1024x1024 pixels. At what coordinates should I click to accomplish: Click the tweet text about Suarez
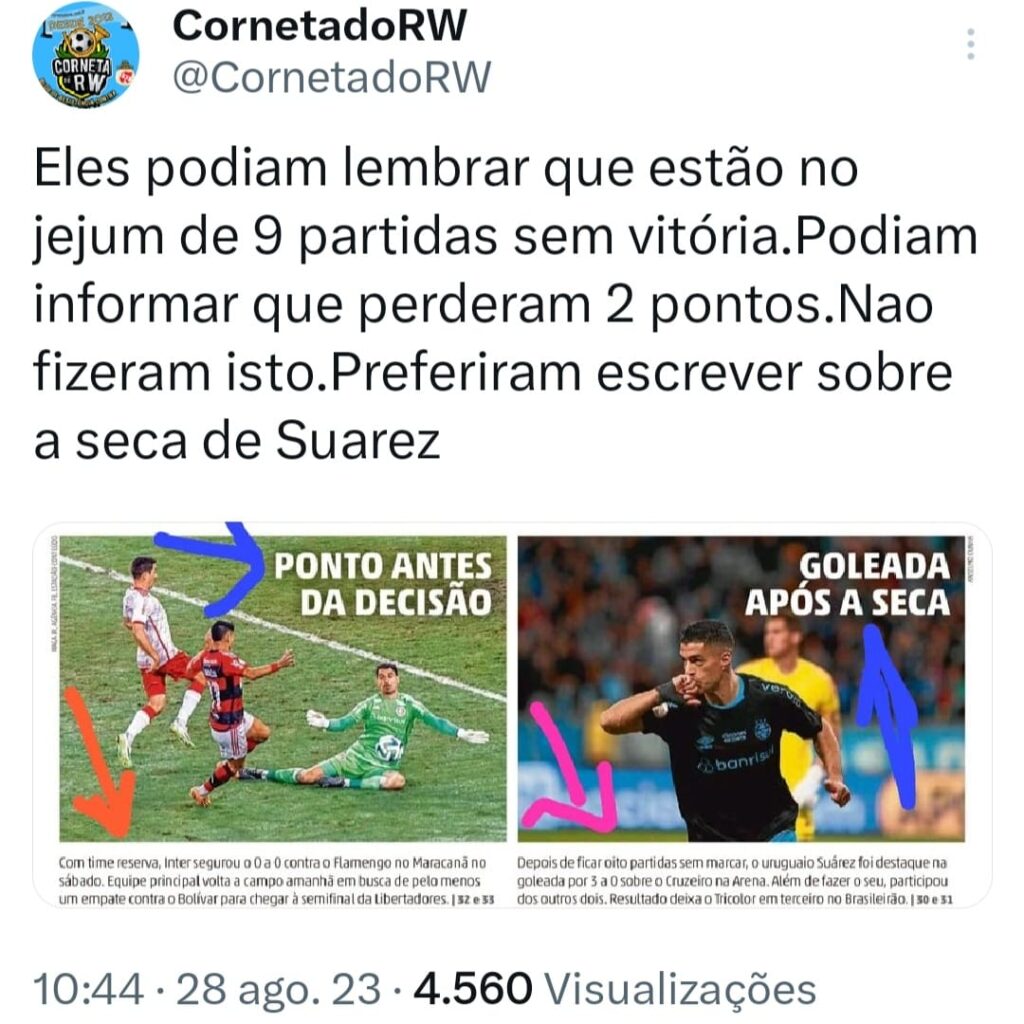pos(505,305)
